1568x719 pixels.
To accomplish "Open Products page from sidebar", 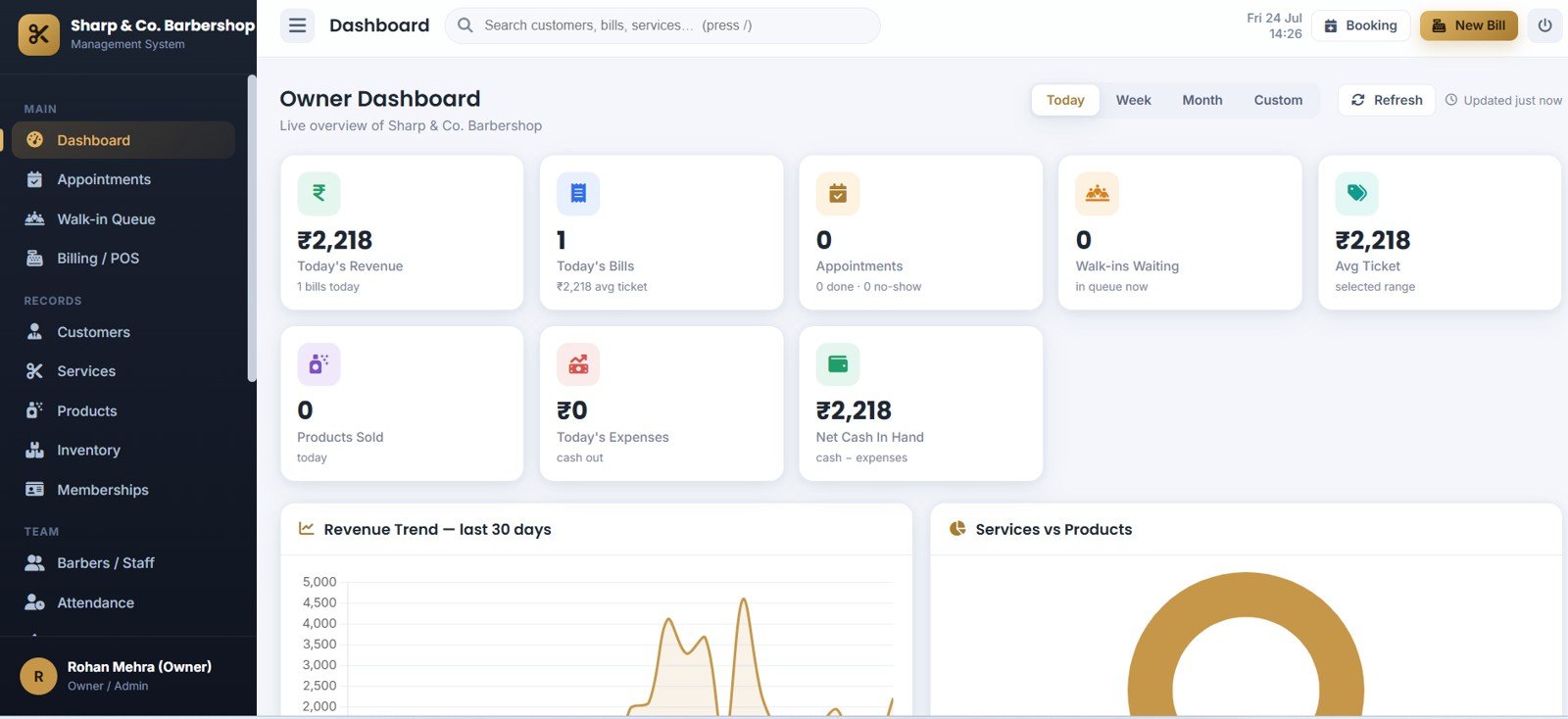I will [x=123, y=410].
